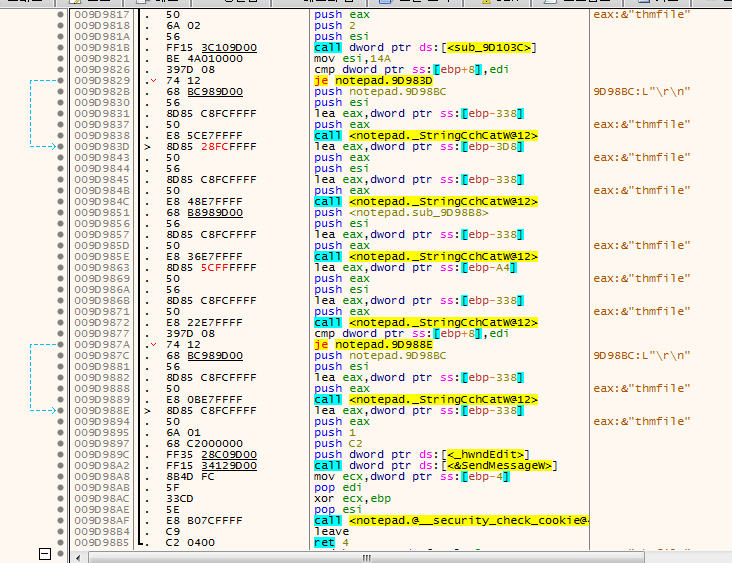The width and height of the screenshot is (732, 563).
Task: Select the 'push dword ptr ds:[<_hwndEdit>]' instruction
Action: click(422, 455)
